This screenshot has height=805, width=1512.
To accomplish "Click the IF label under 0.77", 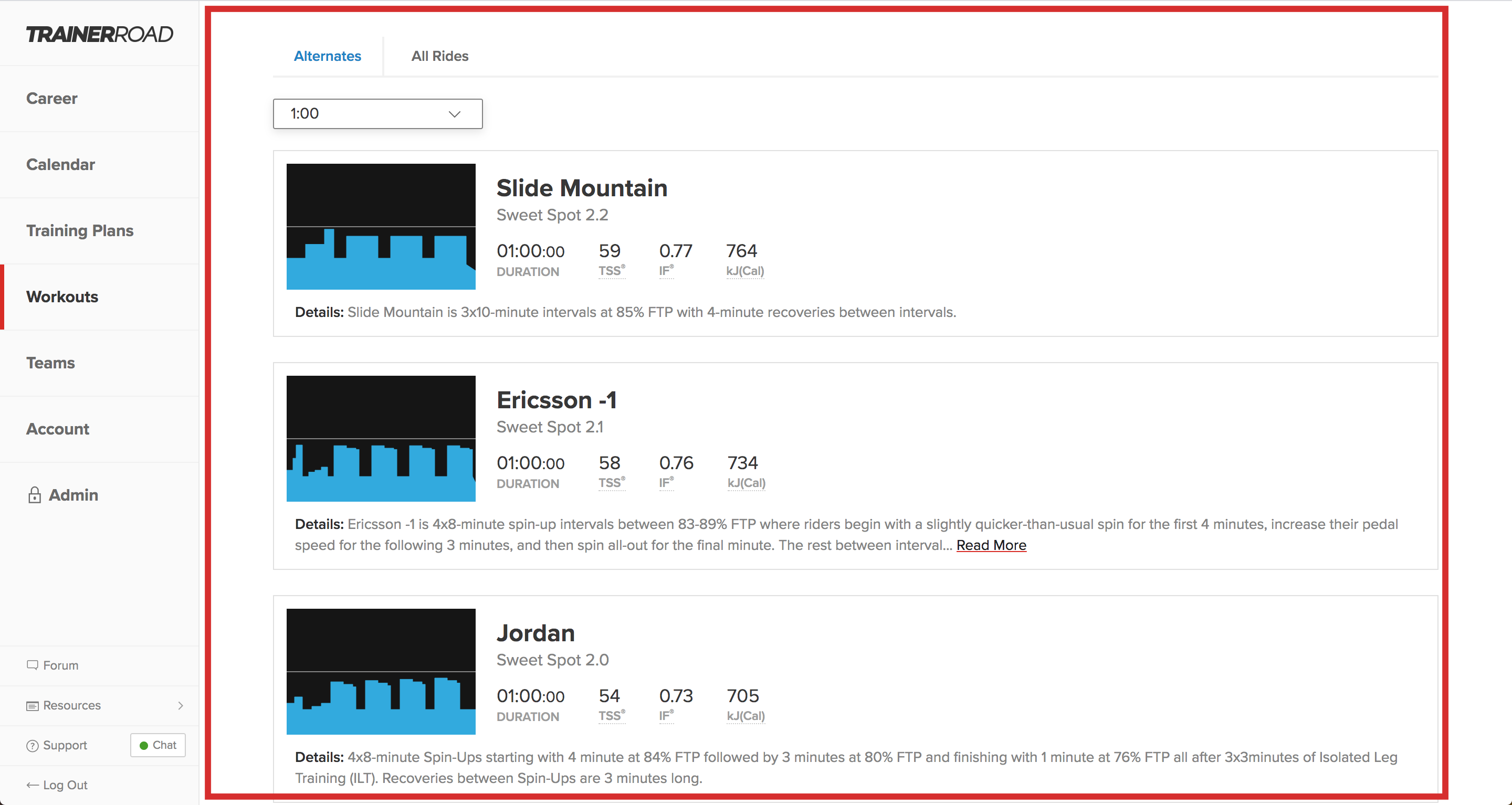I will [x=666, y=270].
